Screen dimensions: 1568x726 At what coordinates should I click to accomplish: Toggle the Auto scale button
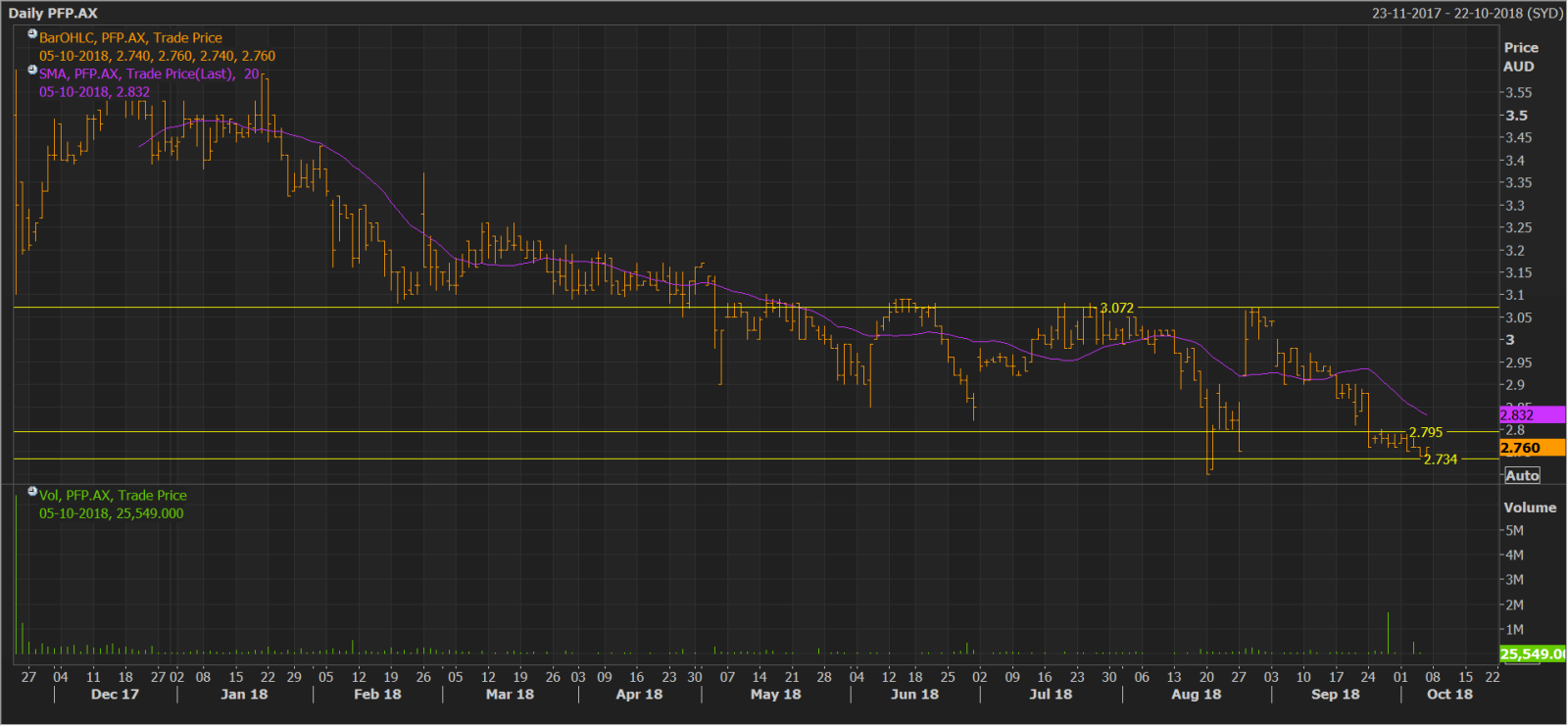[1522, 475]
